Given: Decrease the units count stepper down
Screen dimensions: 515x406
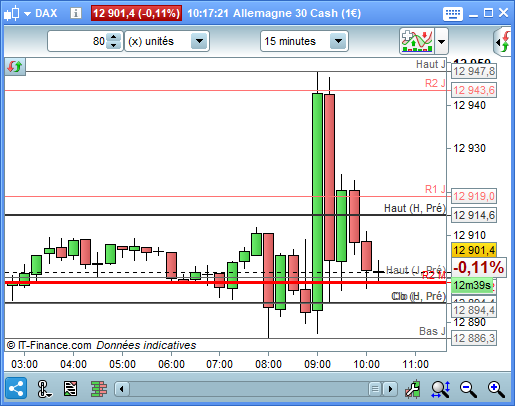Looking at the screenshot, I should [114, 45].
